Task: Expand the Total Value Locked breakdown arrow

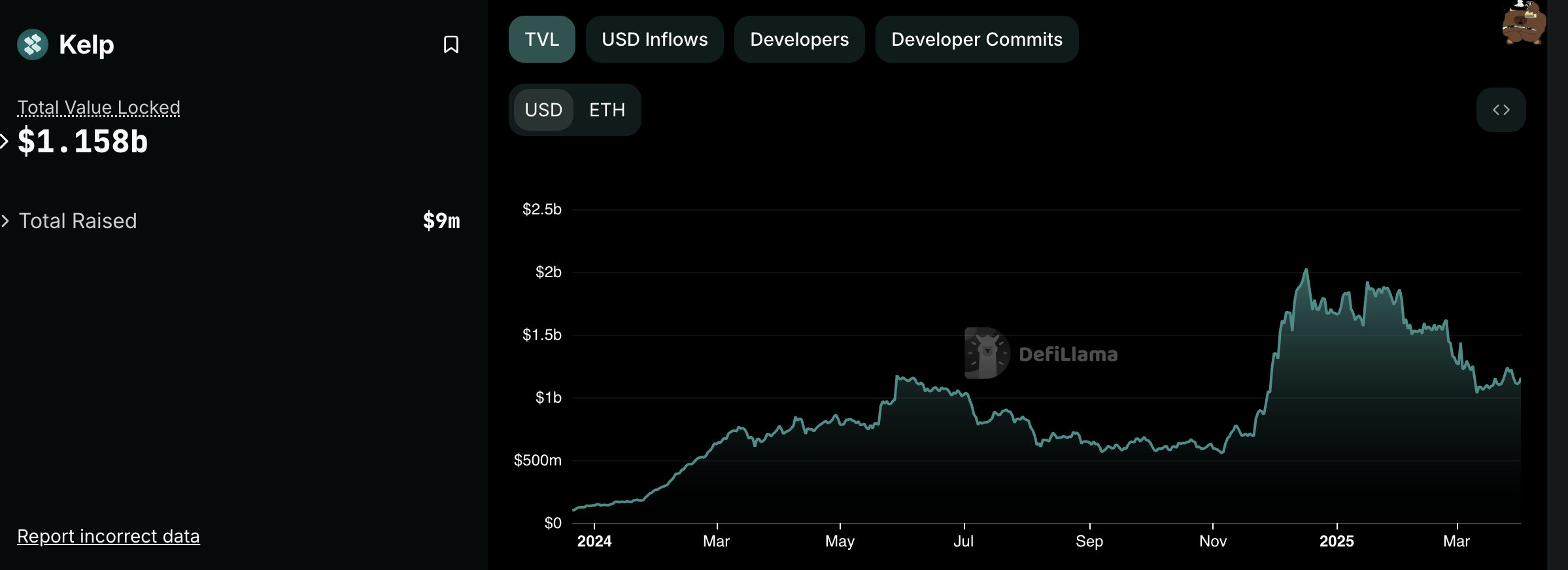Action: coord(5,141)
